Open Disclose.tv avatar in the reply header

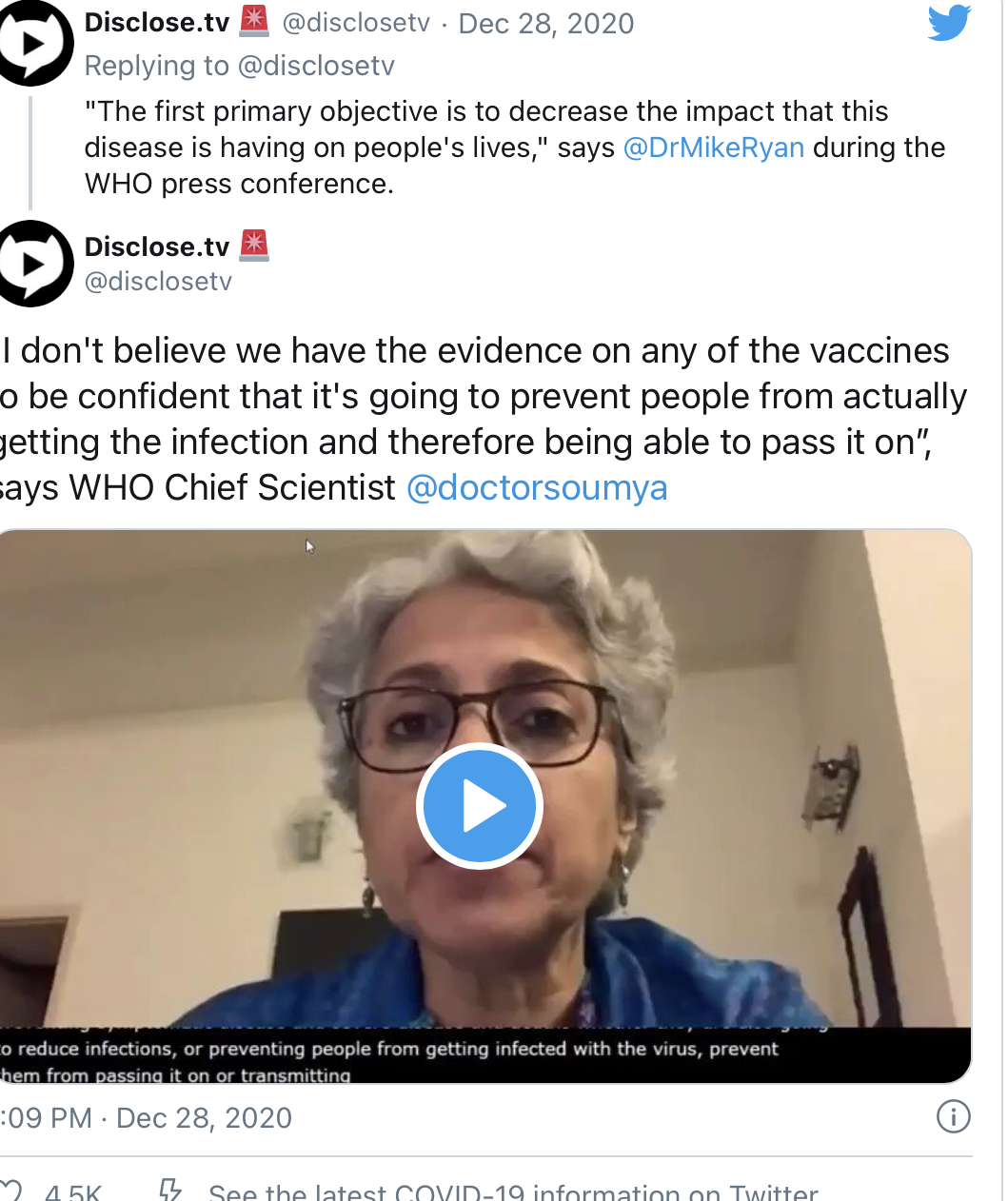coord(33,43)
